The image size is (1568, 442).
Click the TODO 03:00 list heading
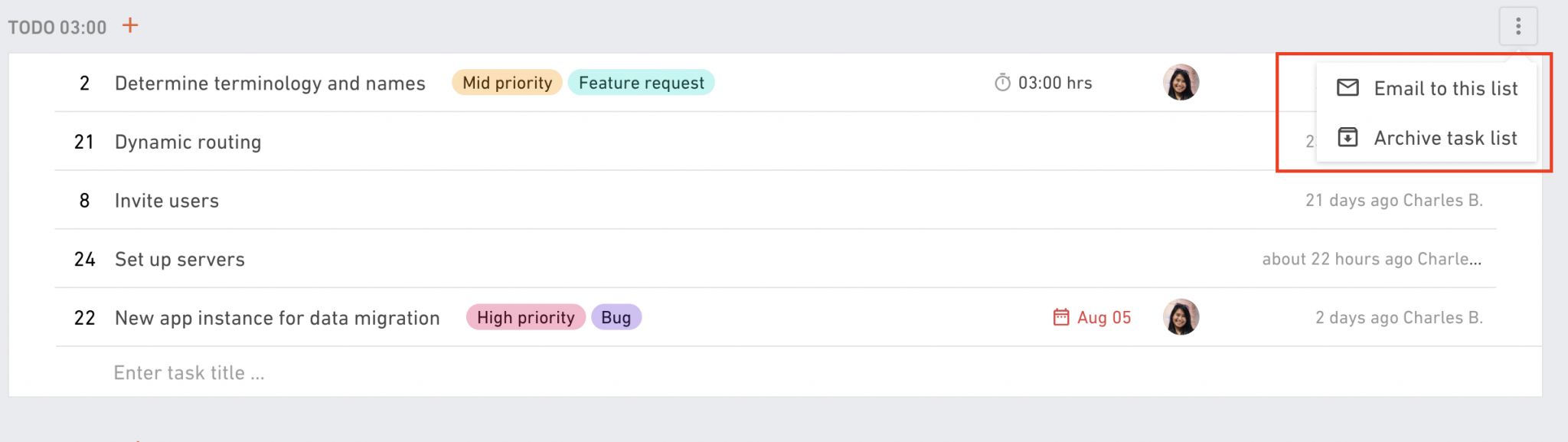(57, 28)
